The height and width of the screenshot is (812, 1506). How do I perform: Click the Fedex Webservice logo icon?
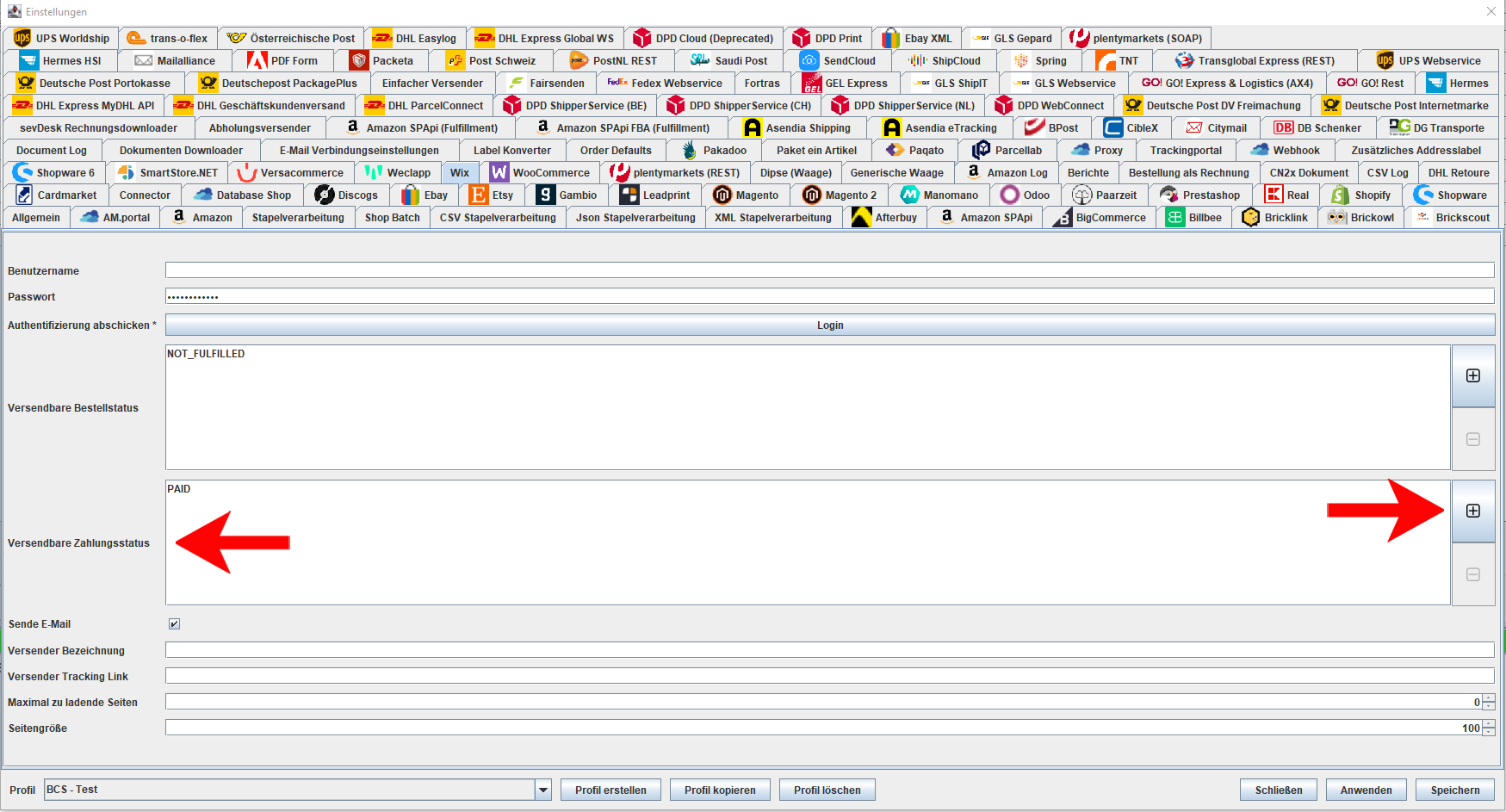617,83
